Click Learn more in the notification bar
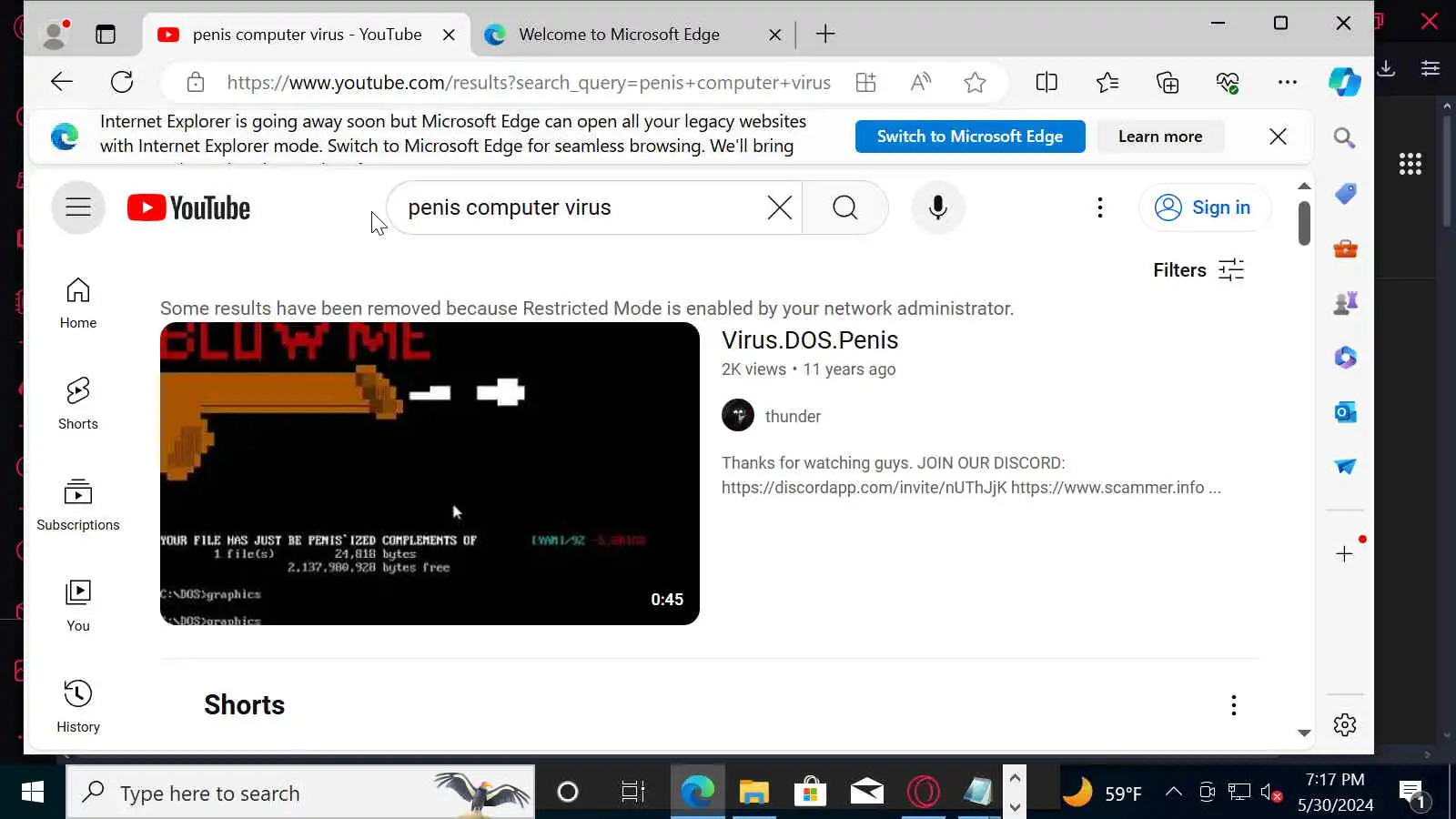This screenshot has width=1456, height=819. click(x=1160, y=136)
